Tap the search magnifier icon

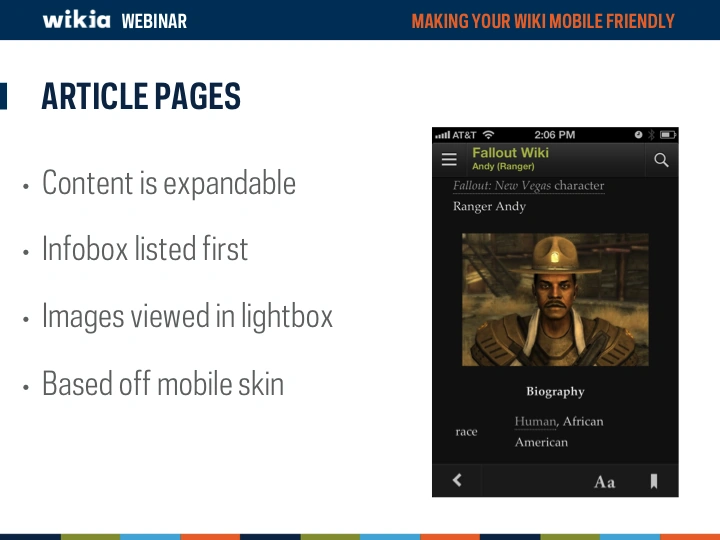click(661, 160)
